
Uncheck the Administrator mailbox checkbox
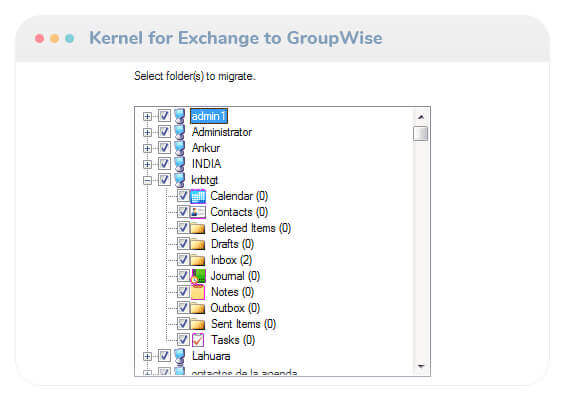tap(164, 132)
